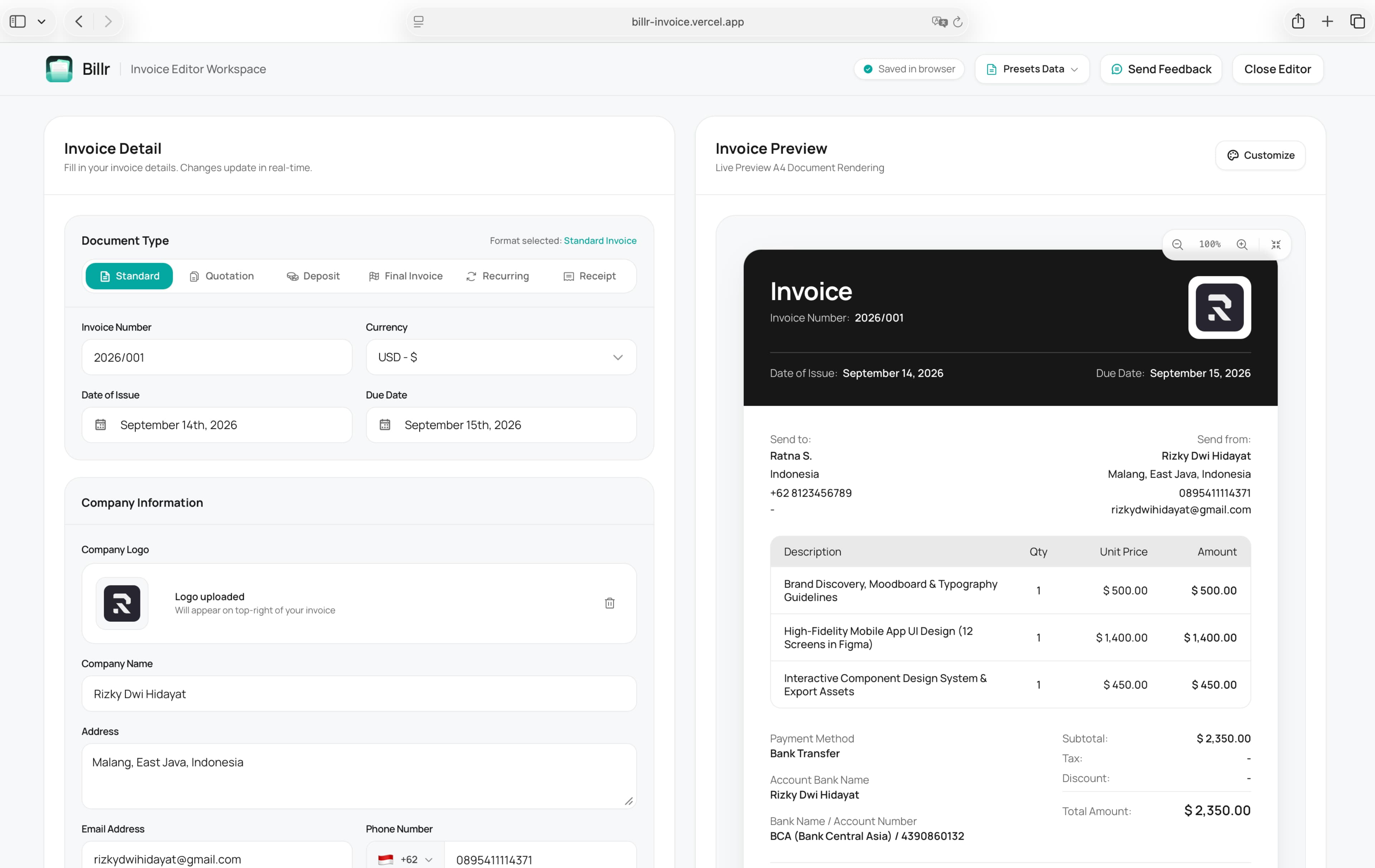The height and width of the screenshot is (868, 1375).
Task: Click the 'Invoice Editor Workspace' header text
Action: coord(198,69)
